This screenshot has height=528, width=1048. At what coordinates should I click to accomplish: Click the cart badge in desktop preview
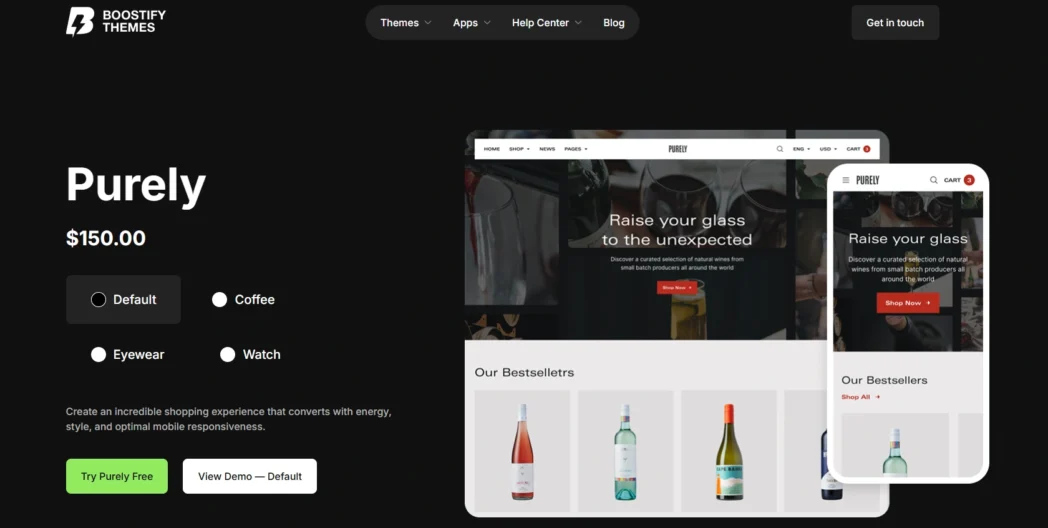(866, 149)
